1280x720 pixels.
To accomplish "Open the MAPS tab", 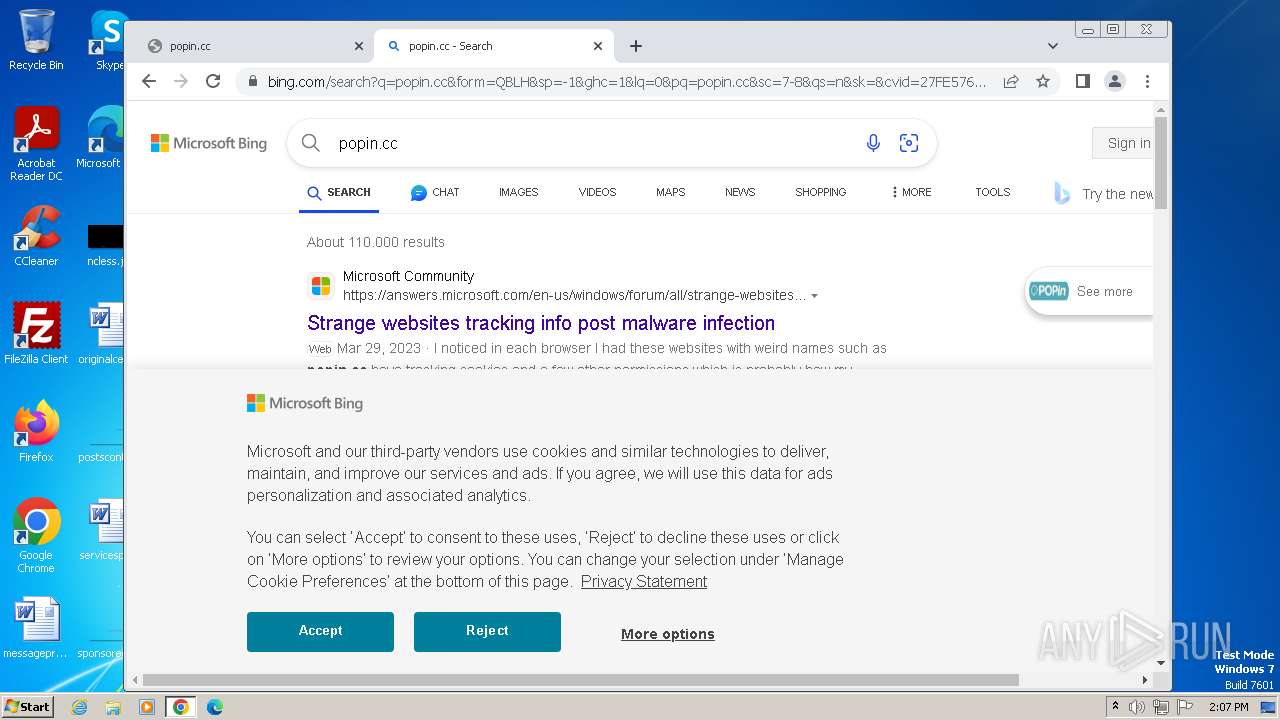I will pyautogui.click(x=670, y=192).
